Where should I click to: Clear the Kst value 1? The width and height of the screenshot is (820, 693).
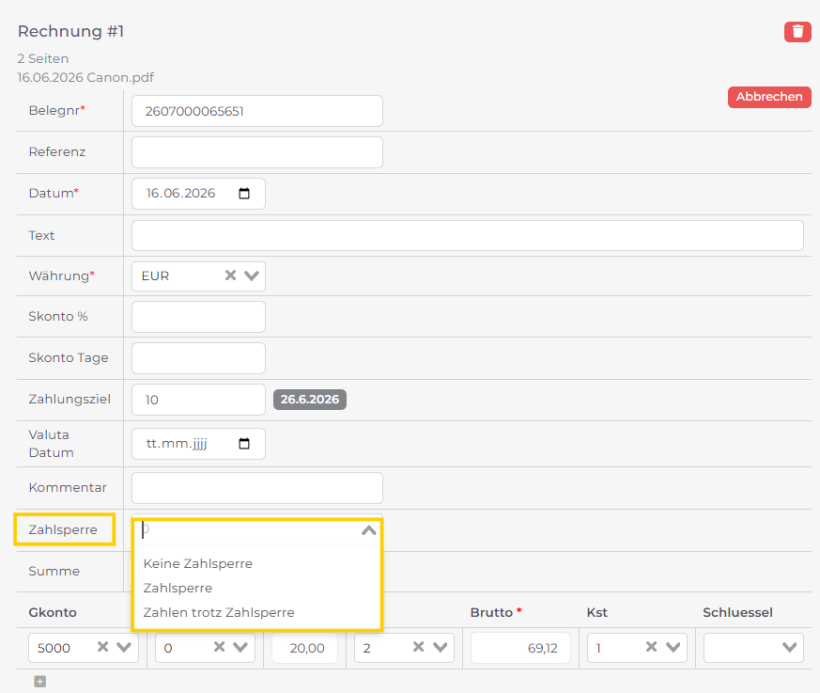point(651,647)
